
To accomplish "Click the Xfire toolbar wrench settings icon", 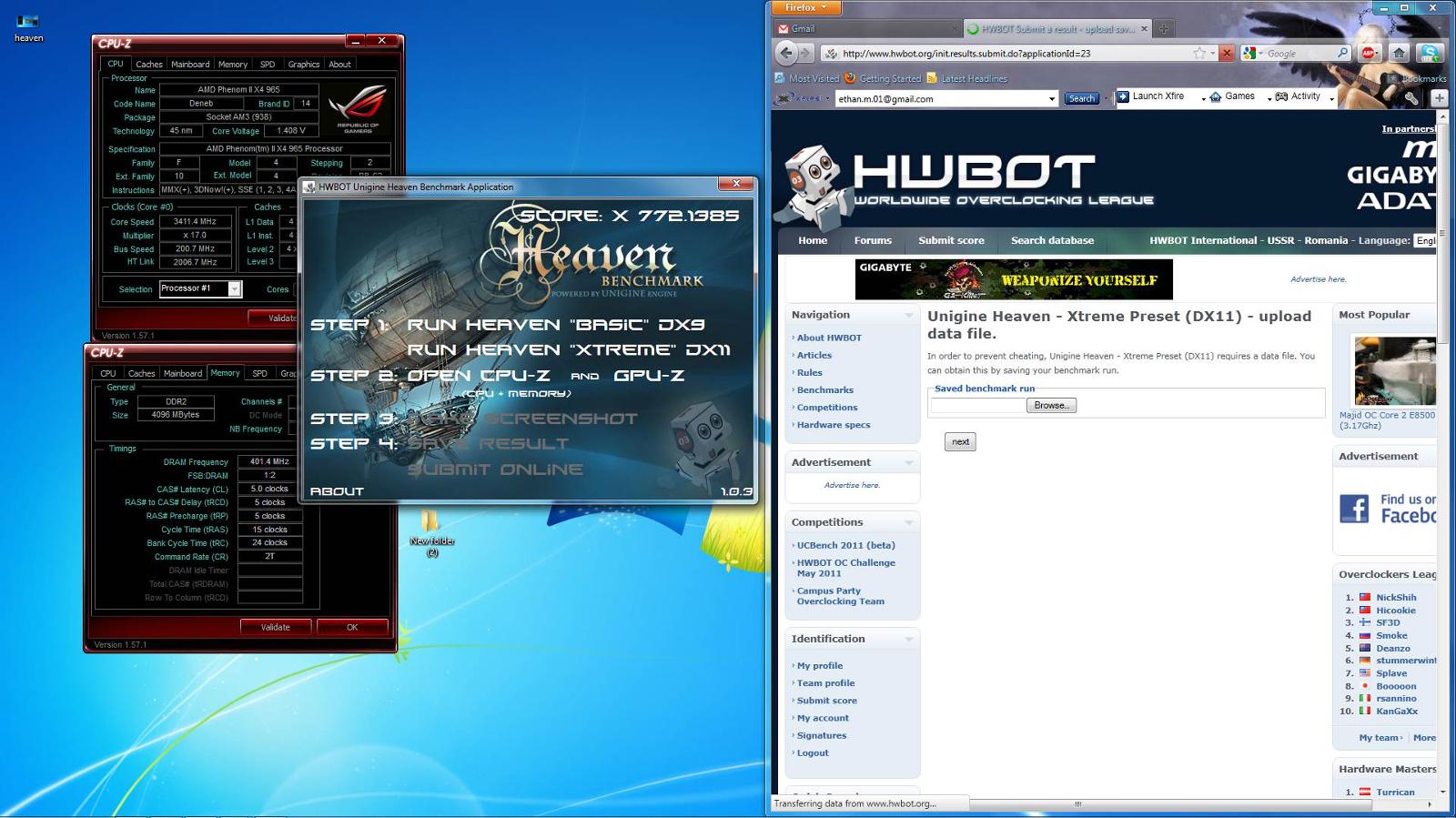I will point(1411,97).
